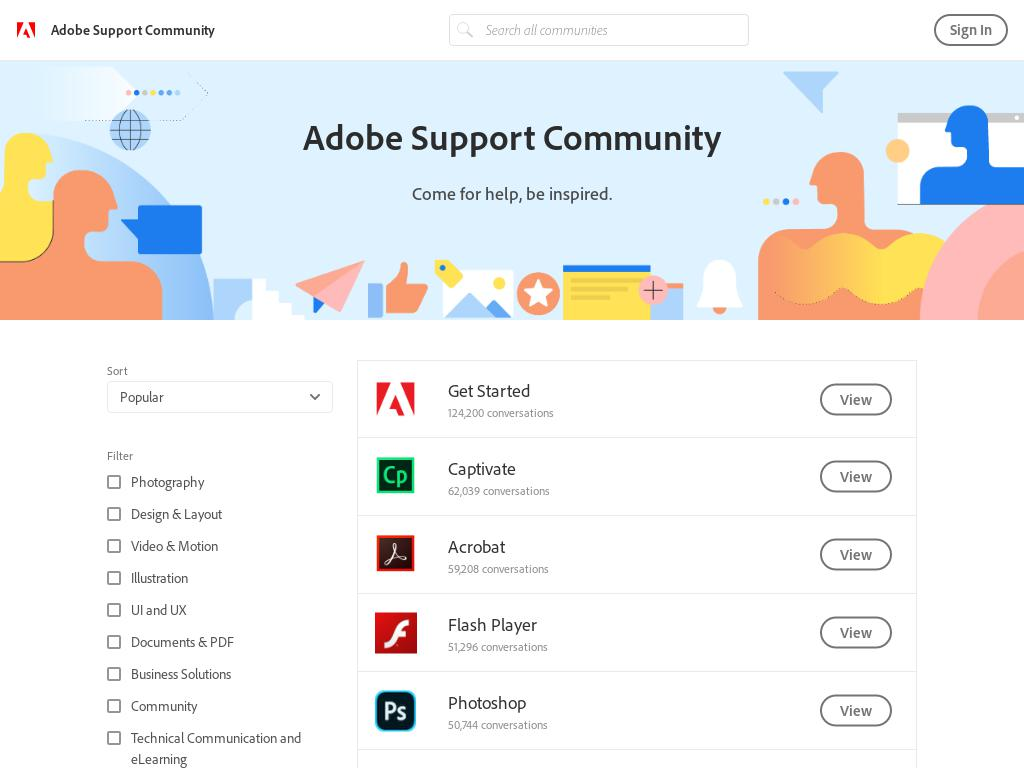1024x768 pixels.
Task: Toggle the UI and UX filter
Action: (x=114, y=610)
